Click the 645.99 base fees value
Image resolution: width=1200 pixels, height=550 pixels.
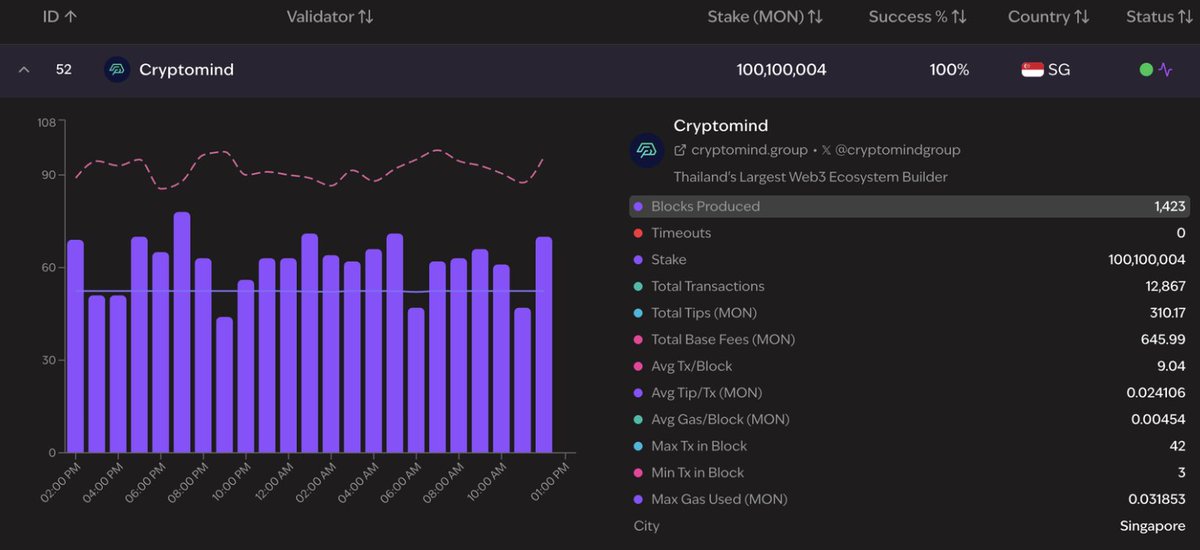tap(1165, 339)
